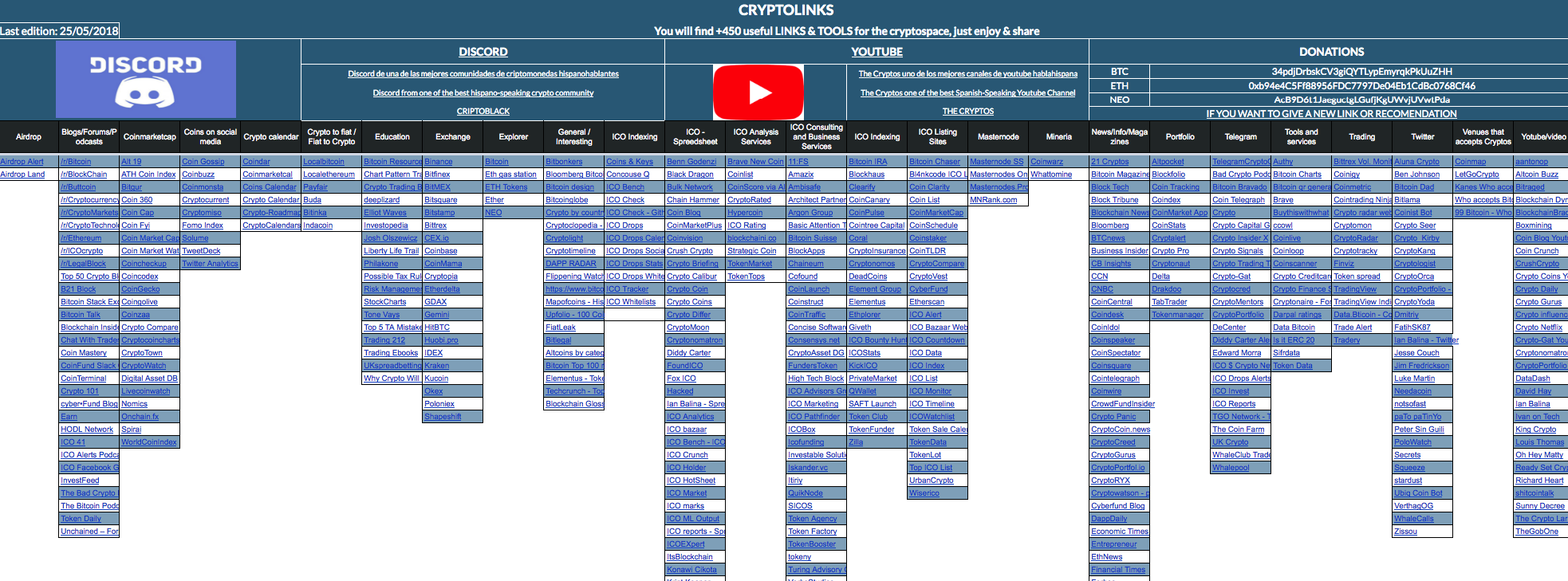
Task: Open the CoinSchedule link
Action: pos(933,226)
